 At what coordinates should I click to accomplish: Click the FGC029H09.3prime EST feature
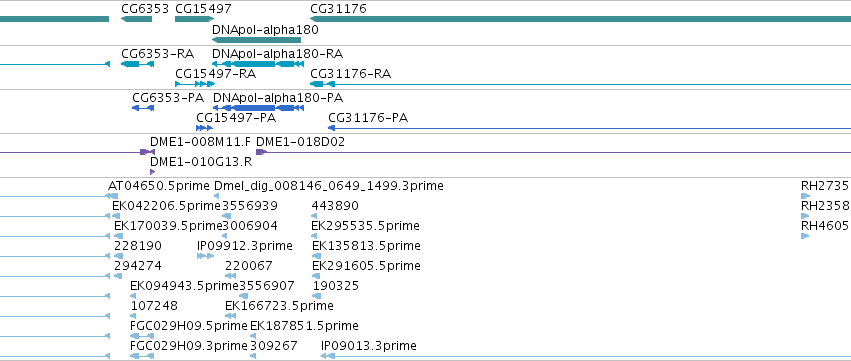(x=142, y=356)
